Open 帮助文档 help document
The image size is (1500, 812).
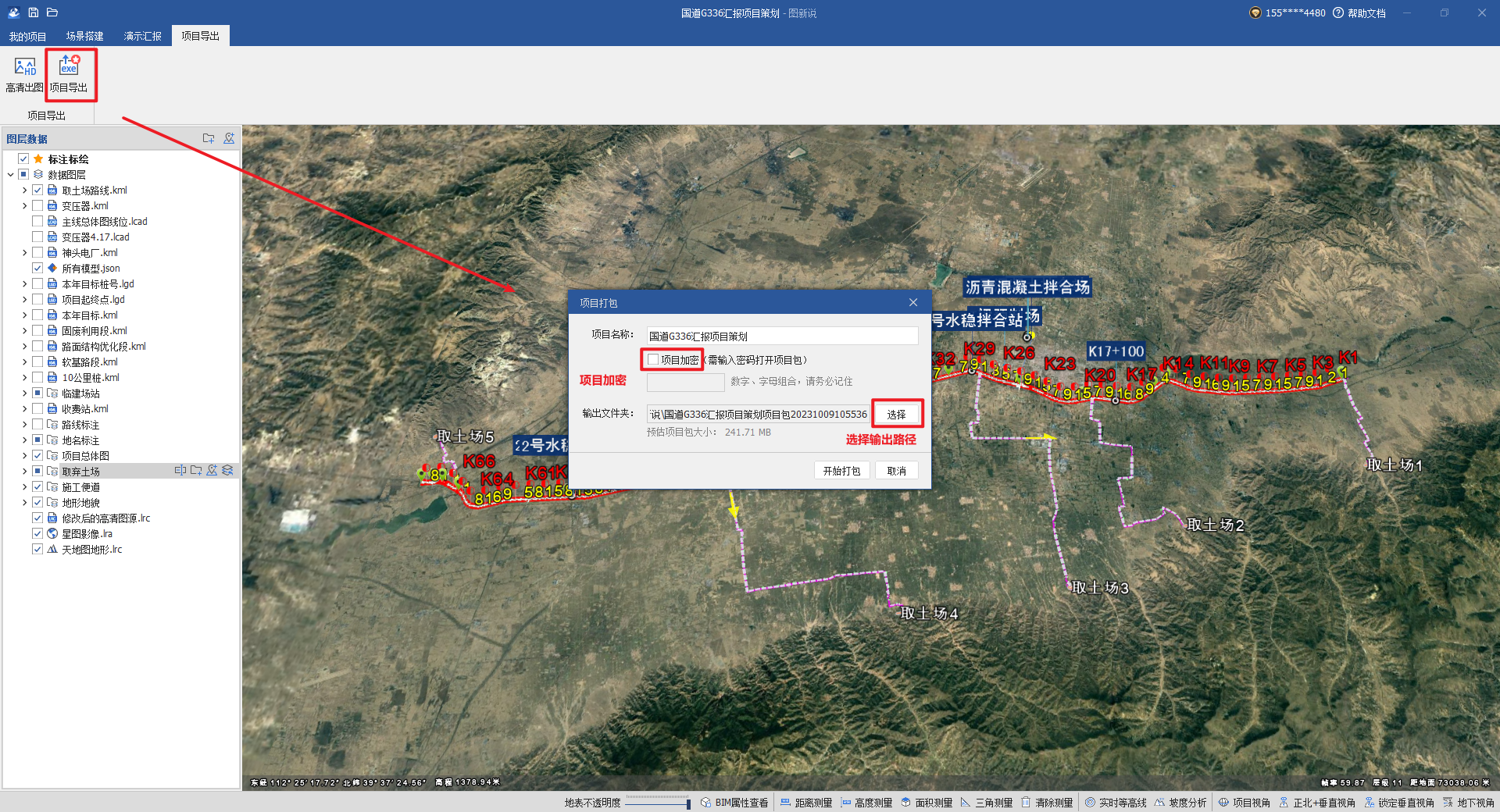click(x=1359, y=13)
